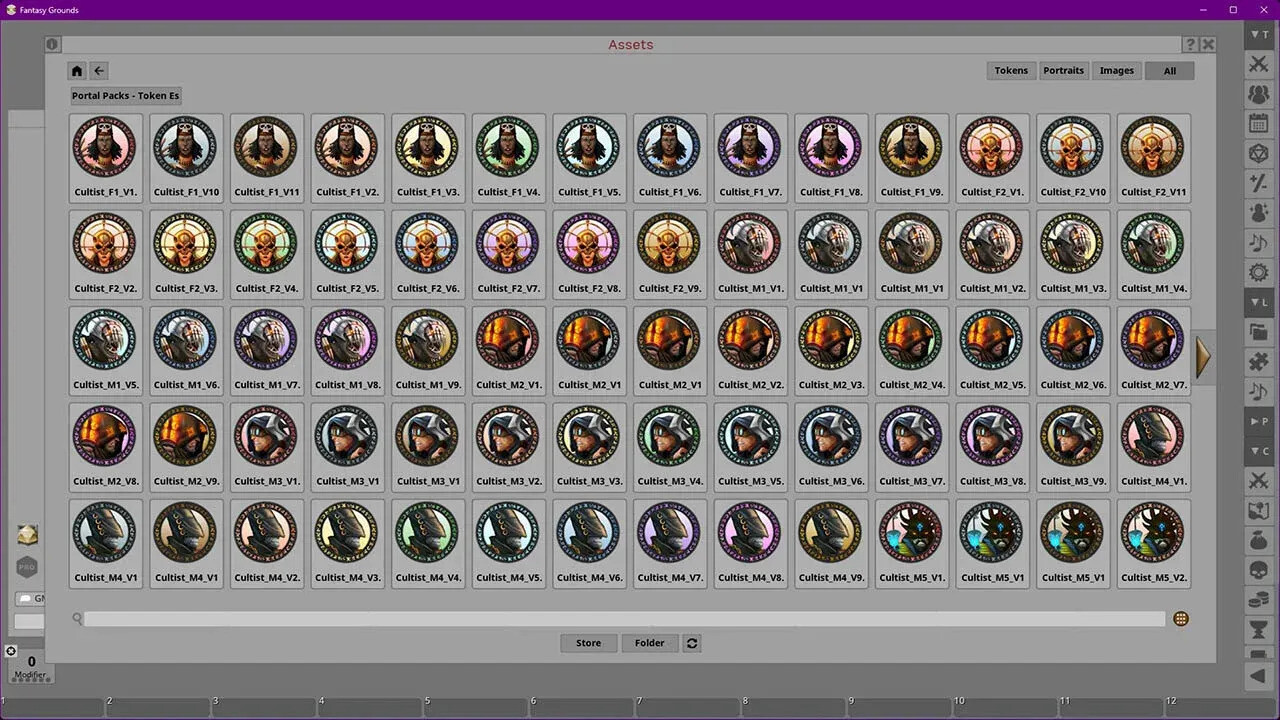The image size is (1280, 720).
Task: Click the Assets home icon
Action: (x=77, y=71)
